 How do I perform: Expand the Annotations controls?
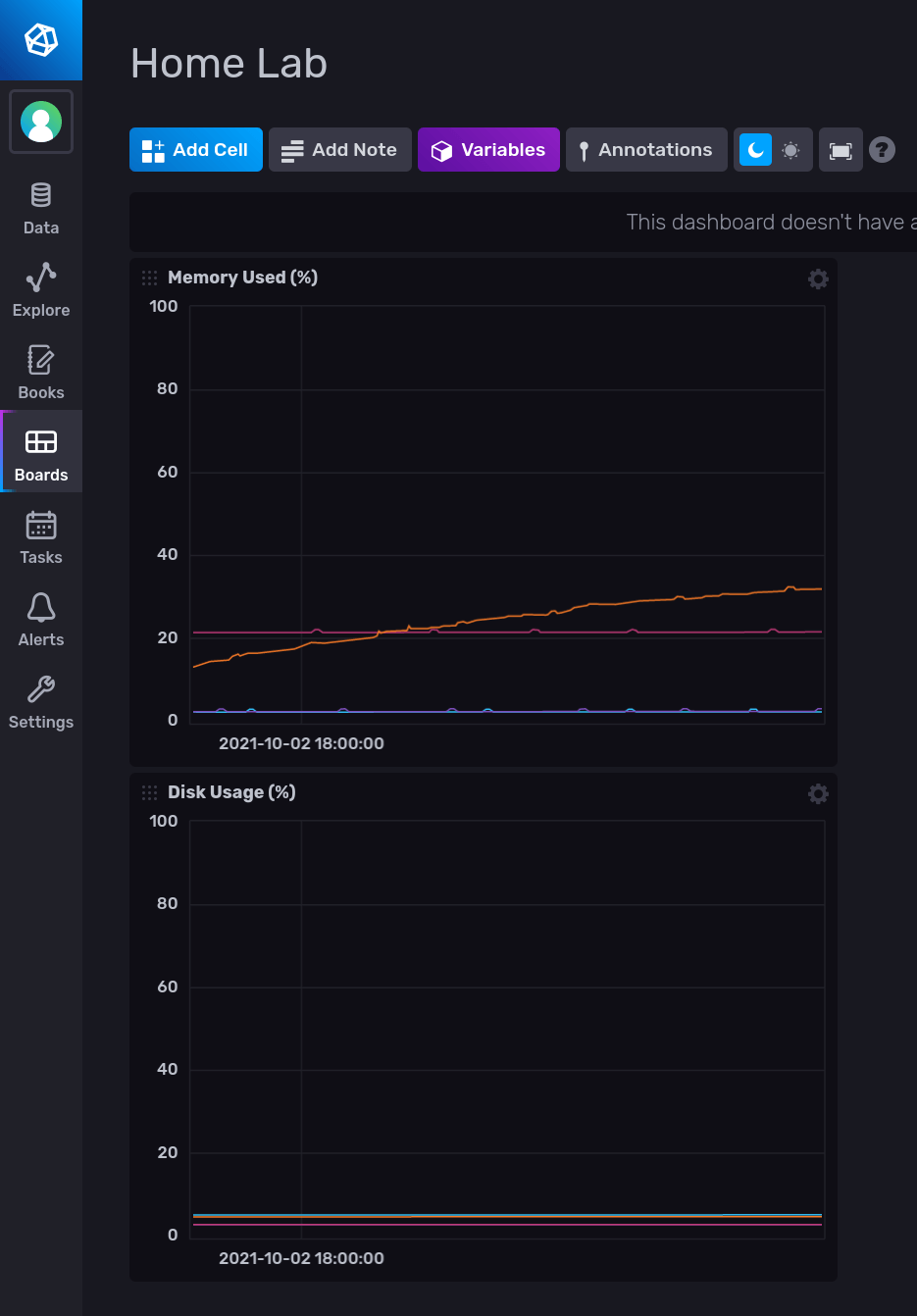pyautogui.click(x=646, y=149)
